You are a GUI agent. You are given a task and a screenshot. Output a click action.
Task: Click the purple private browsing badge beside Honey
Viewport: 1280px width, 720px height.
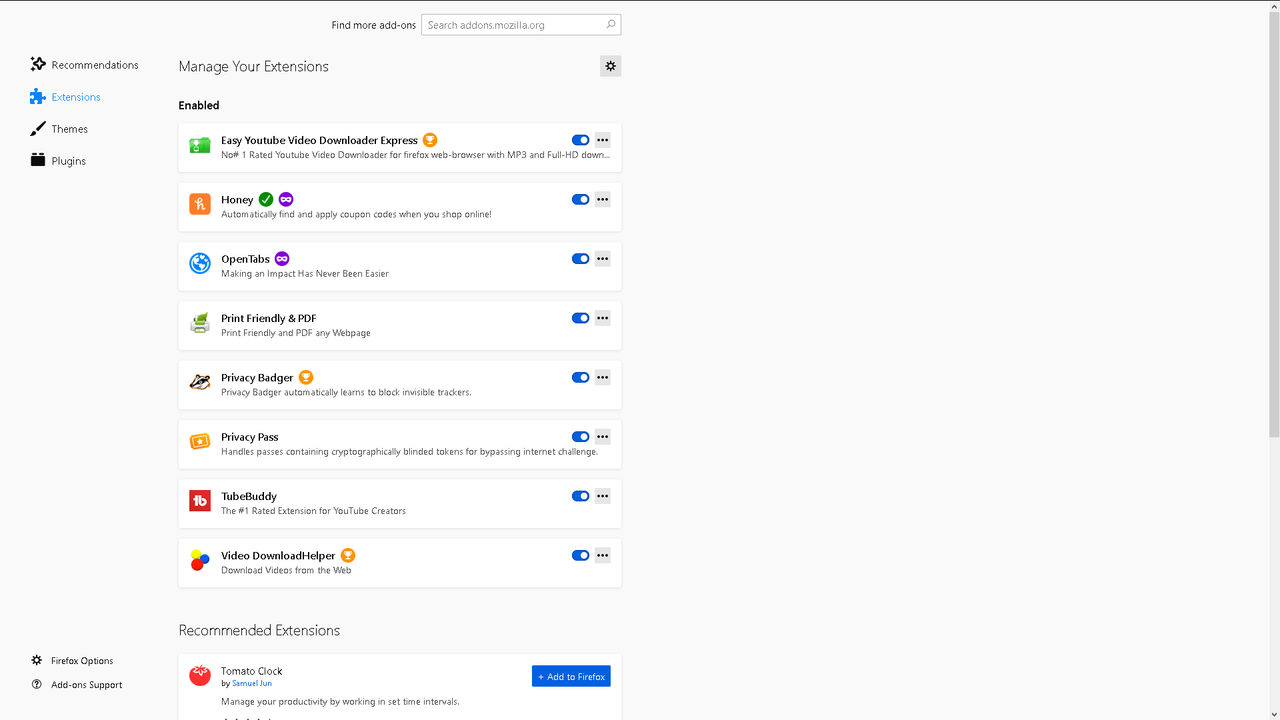[x=286, y=199]
